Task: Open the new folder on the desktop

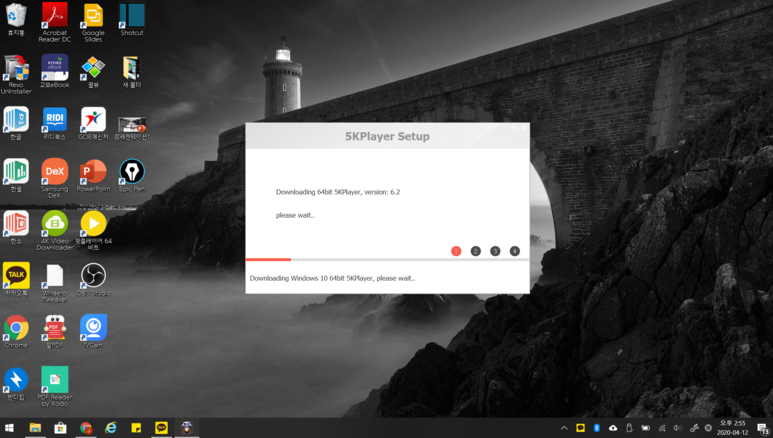Action: point(132,71)
